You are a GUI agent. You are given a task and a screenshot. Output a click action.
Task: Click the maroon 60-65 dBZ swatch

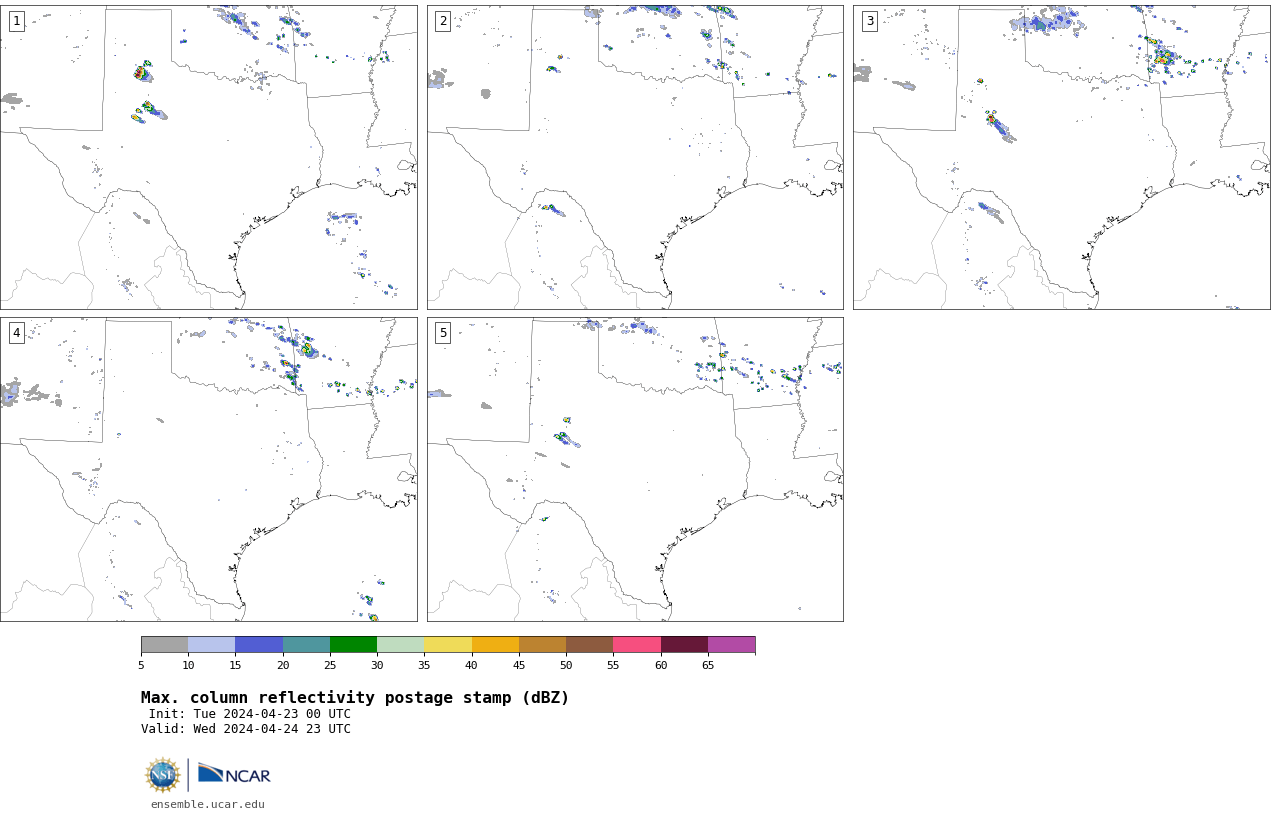(684, 645)
